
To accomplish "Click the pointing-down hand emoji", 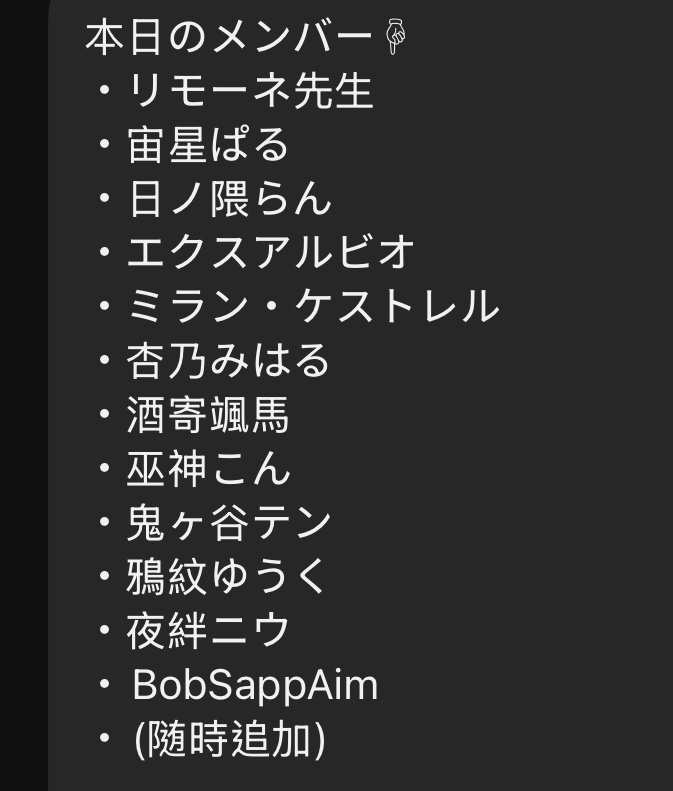I will pyautogui.click(x=396, y=37).
